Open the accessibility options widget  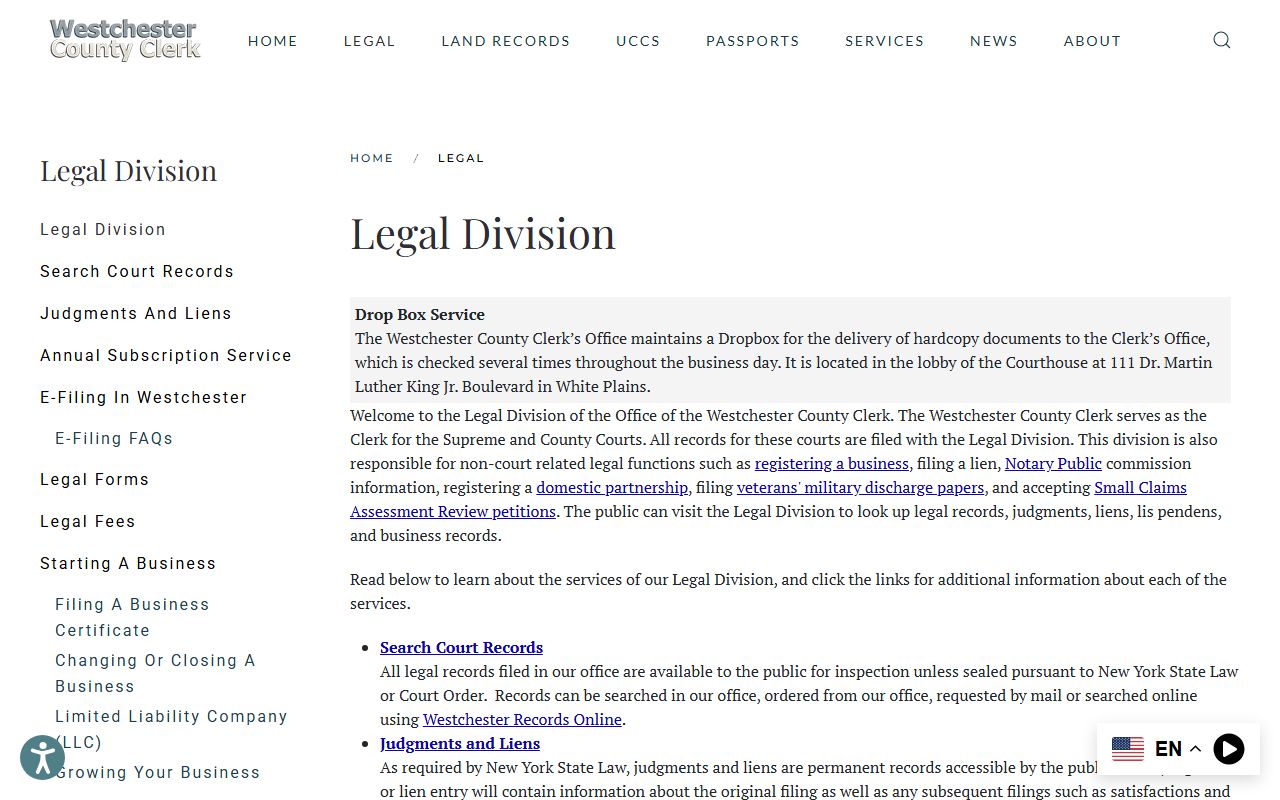coord(42,757)
